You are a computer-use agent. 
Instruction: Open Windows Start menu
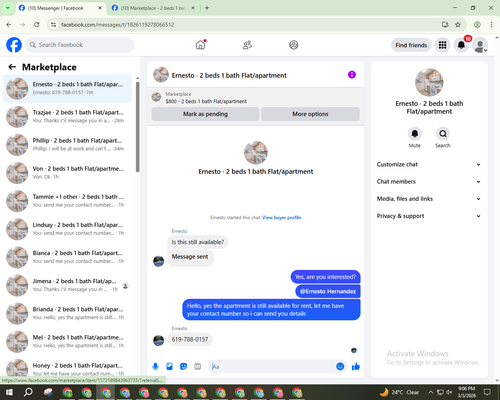[x=9, y=392]
